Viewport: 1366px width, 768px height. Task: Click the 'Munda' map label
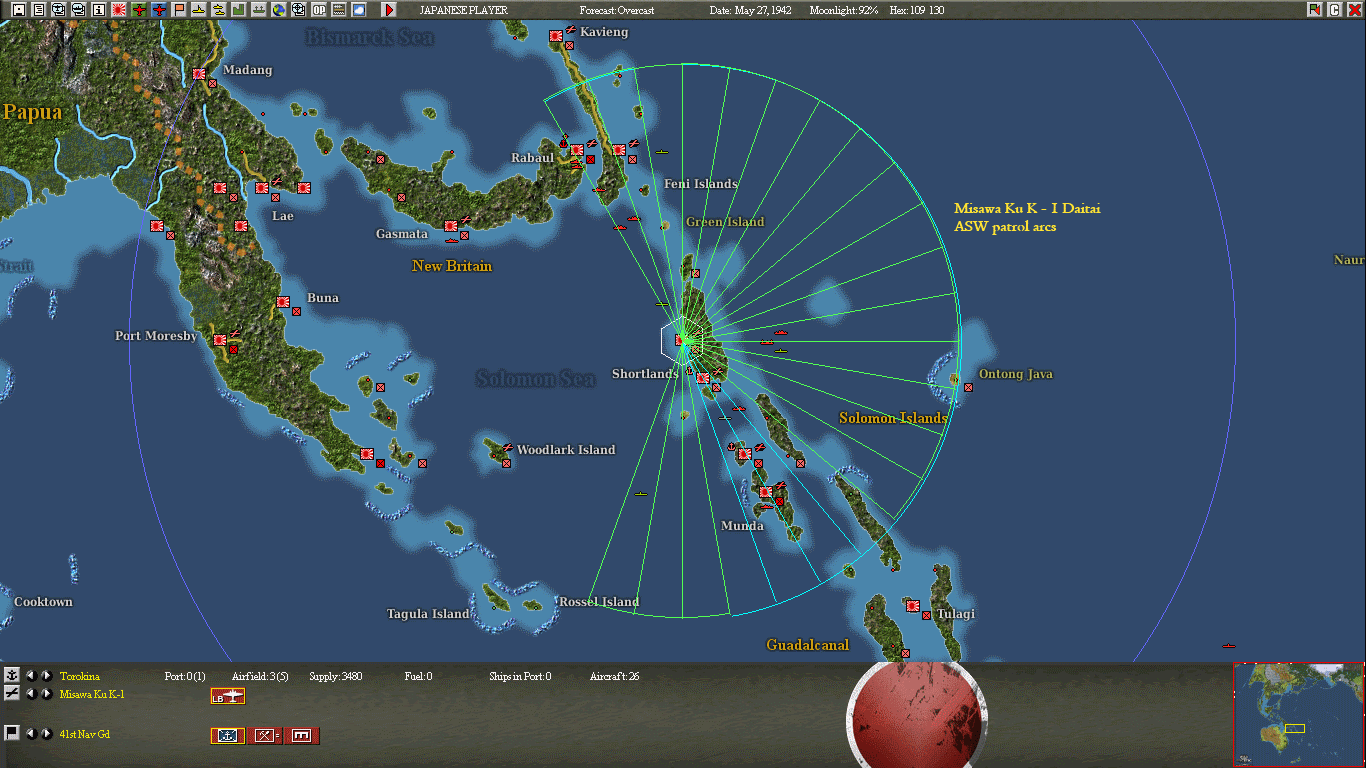pyautogui.click(x=742, y=526)
